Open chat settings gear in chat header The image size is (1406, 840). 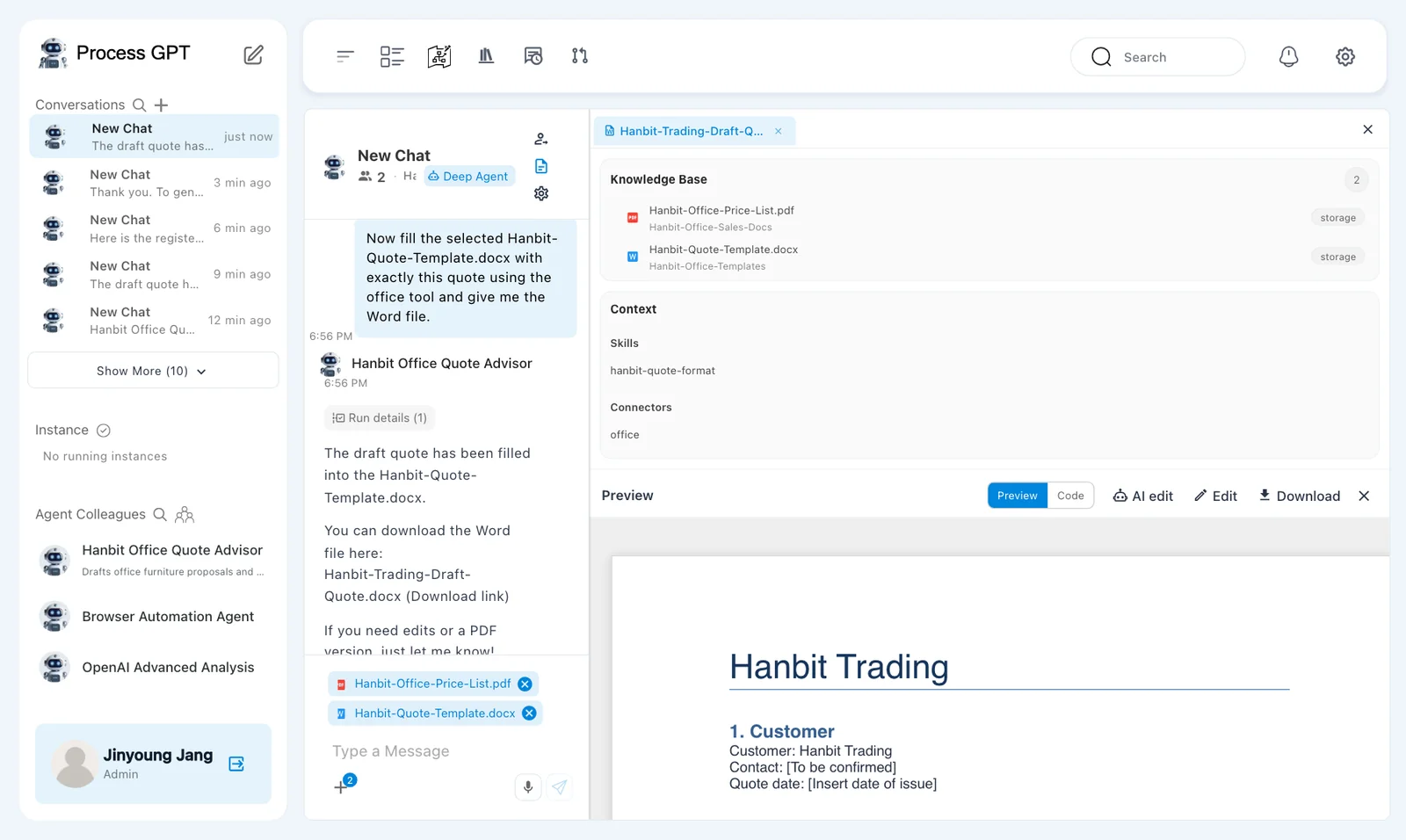[541, 193]
